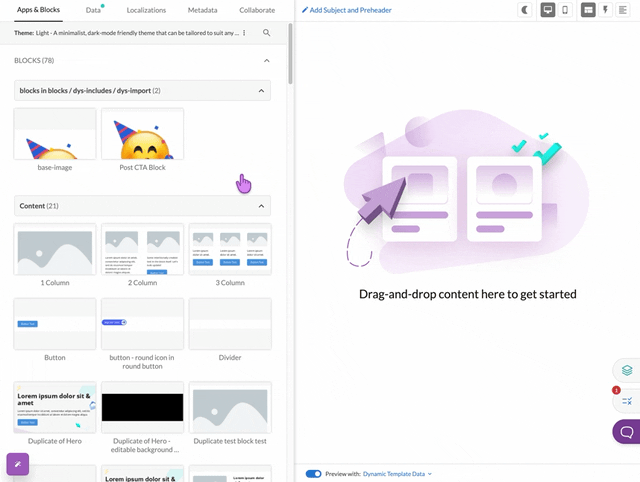Screen dimensions: 640x482
Task: Open the text-only view icon
Action: (622, 10)
